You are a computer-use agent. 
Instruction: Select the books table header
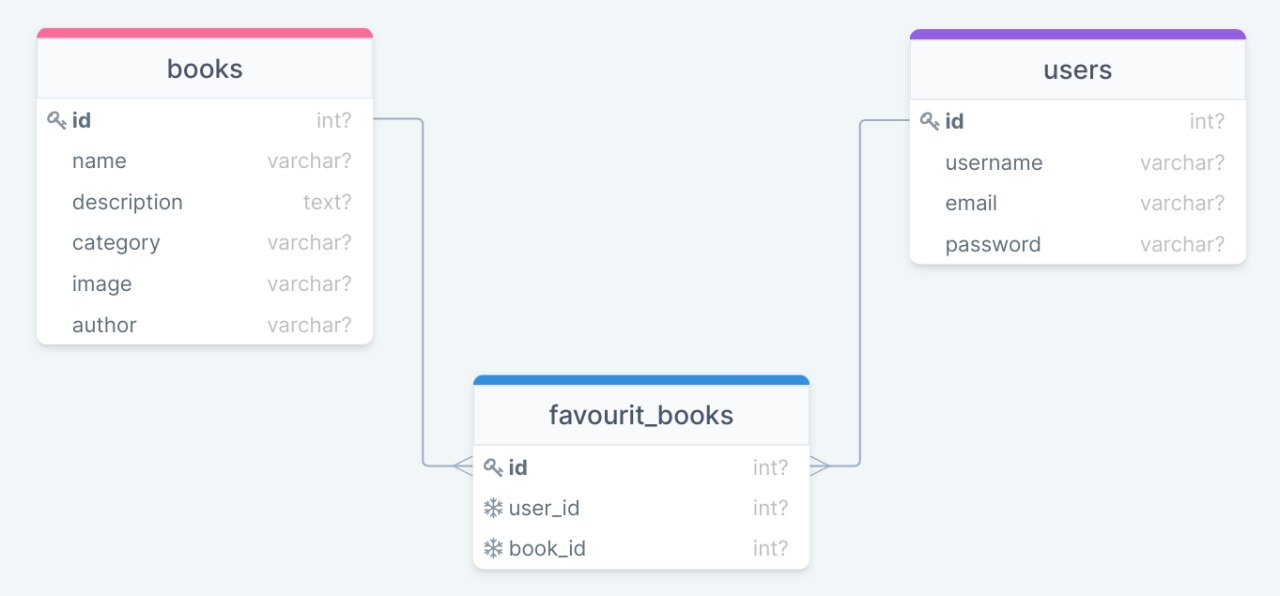click(x=205, y=69)
